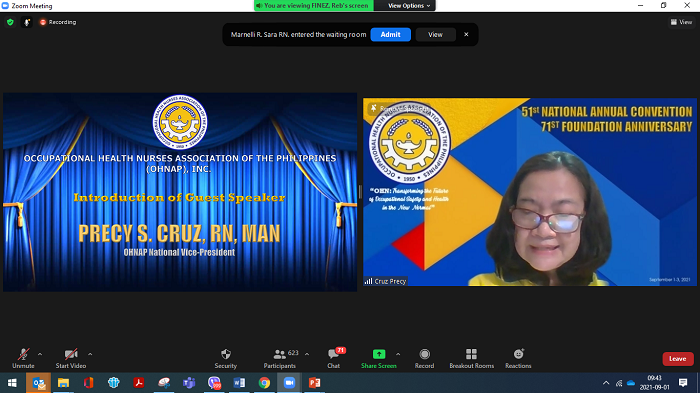Open Microsoft Office taskbar icon
The height and width of the screenshot is (393, 700).
pyautogui.click(x=88, y=383)
